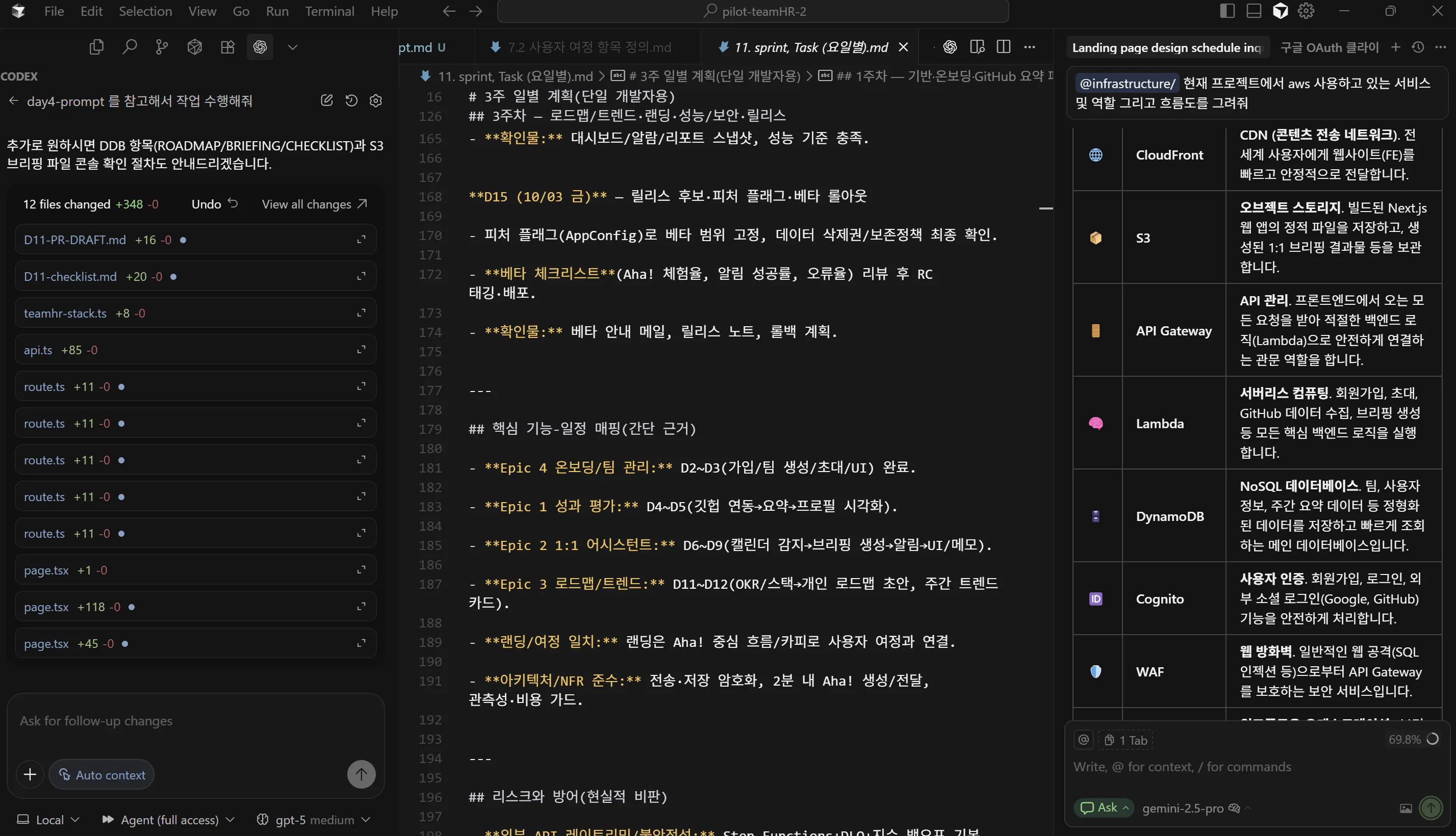Open Agent (full access) mode dropdown
This screenshot has height=836, width=1456.
pyautogui.click(x=168, y=820)
